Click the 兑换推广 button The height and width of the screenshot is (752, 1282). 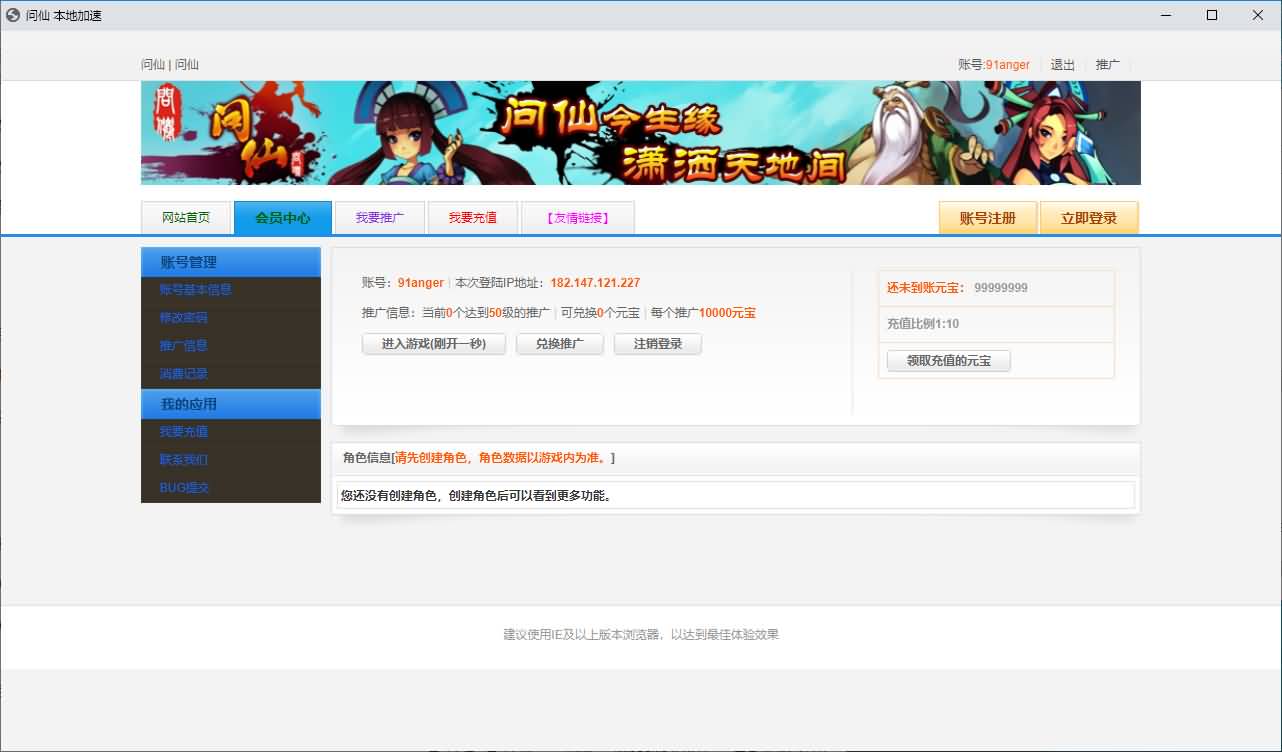tap(560, 344)
